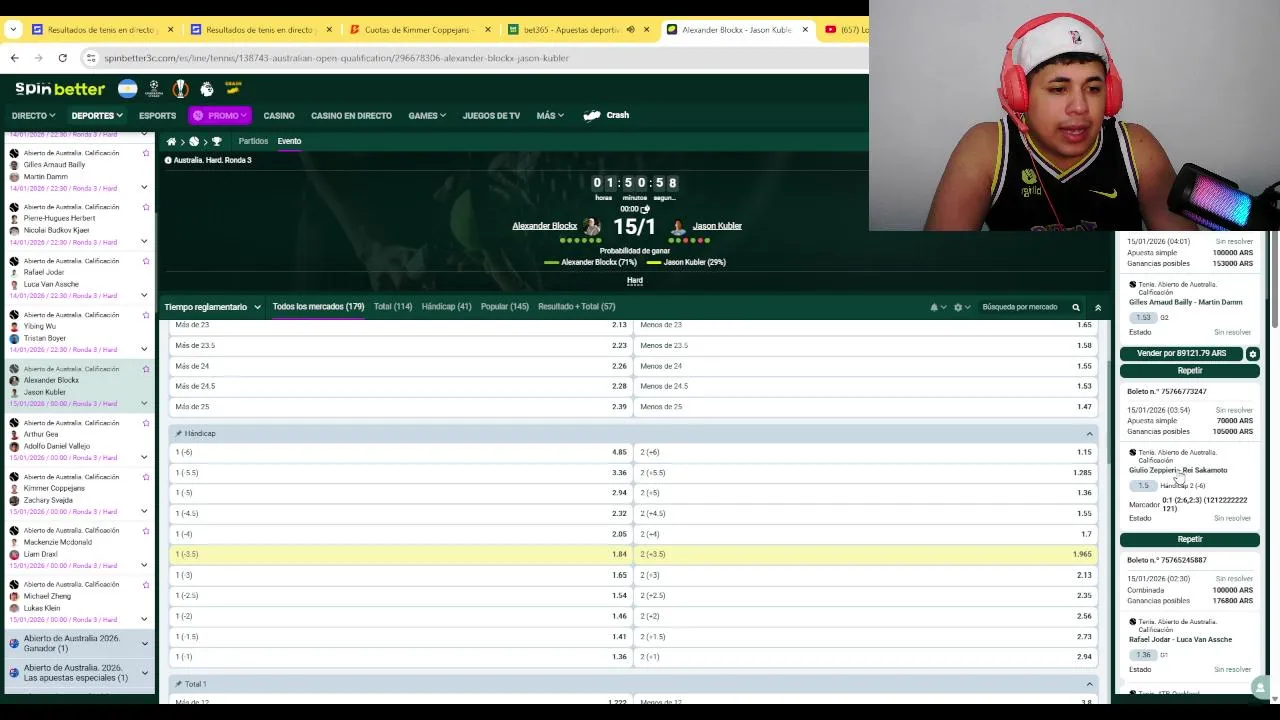Click the info icon beside Australia. Hard. Ronda 3
Viewport: 1280px width, 720px height.
tap(168, 160)
